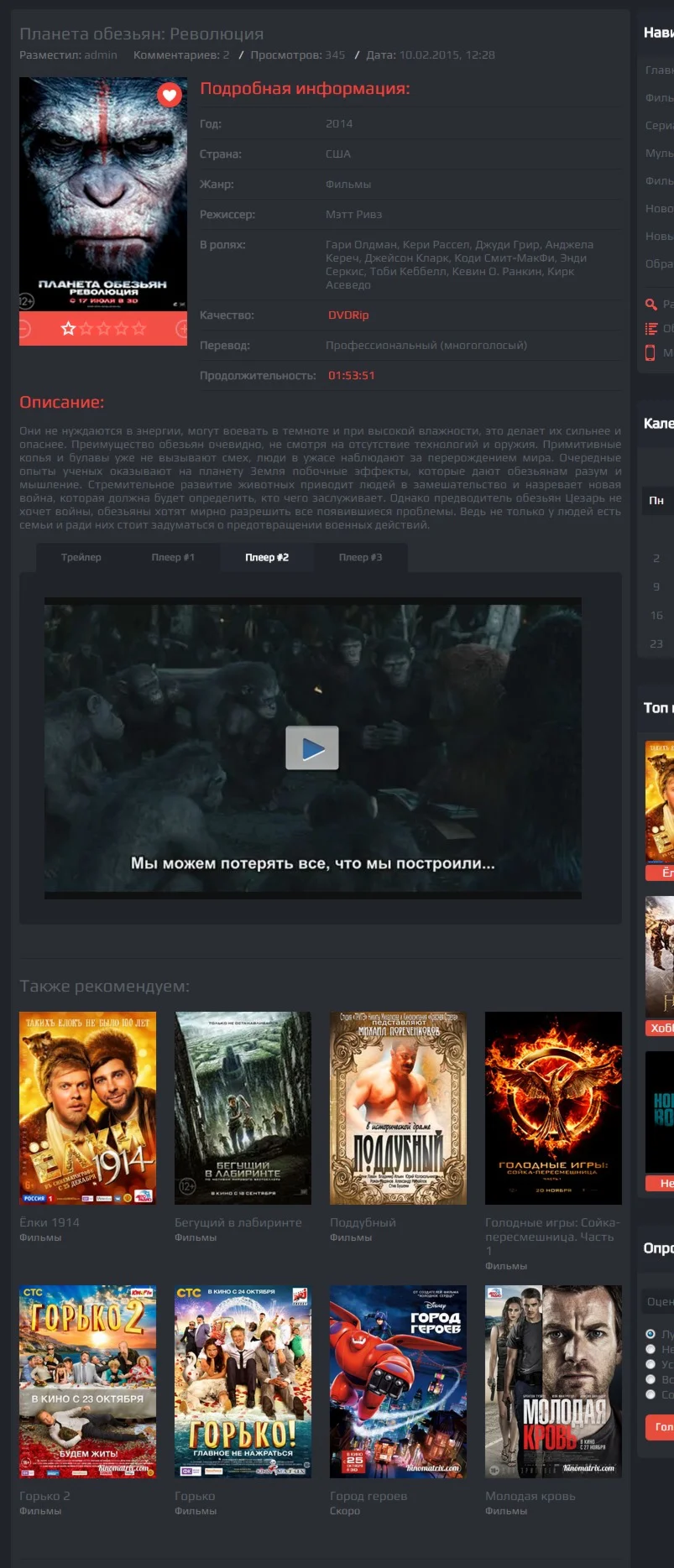Open mobile version via phone icon

(650, 352)
